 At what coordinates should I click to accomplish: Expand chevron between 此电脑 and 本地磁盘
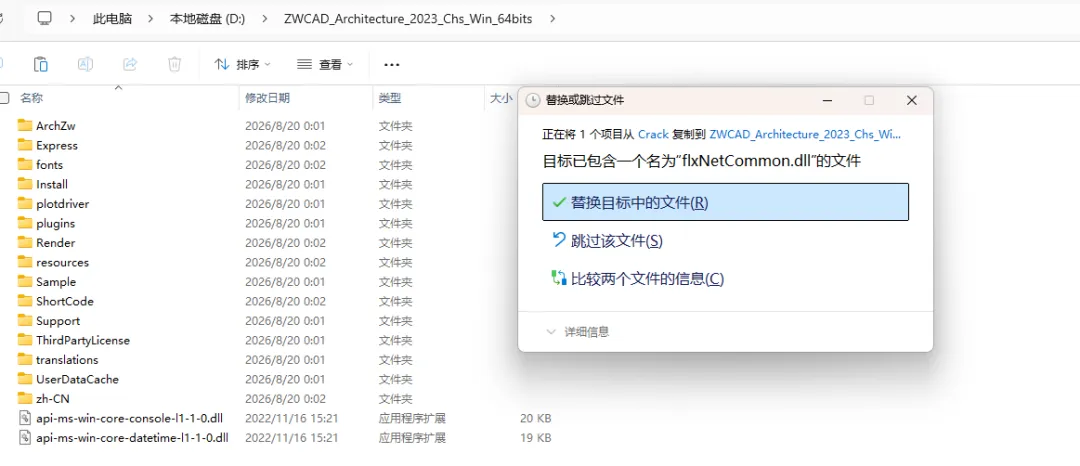tap(151, 19)
